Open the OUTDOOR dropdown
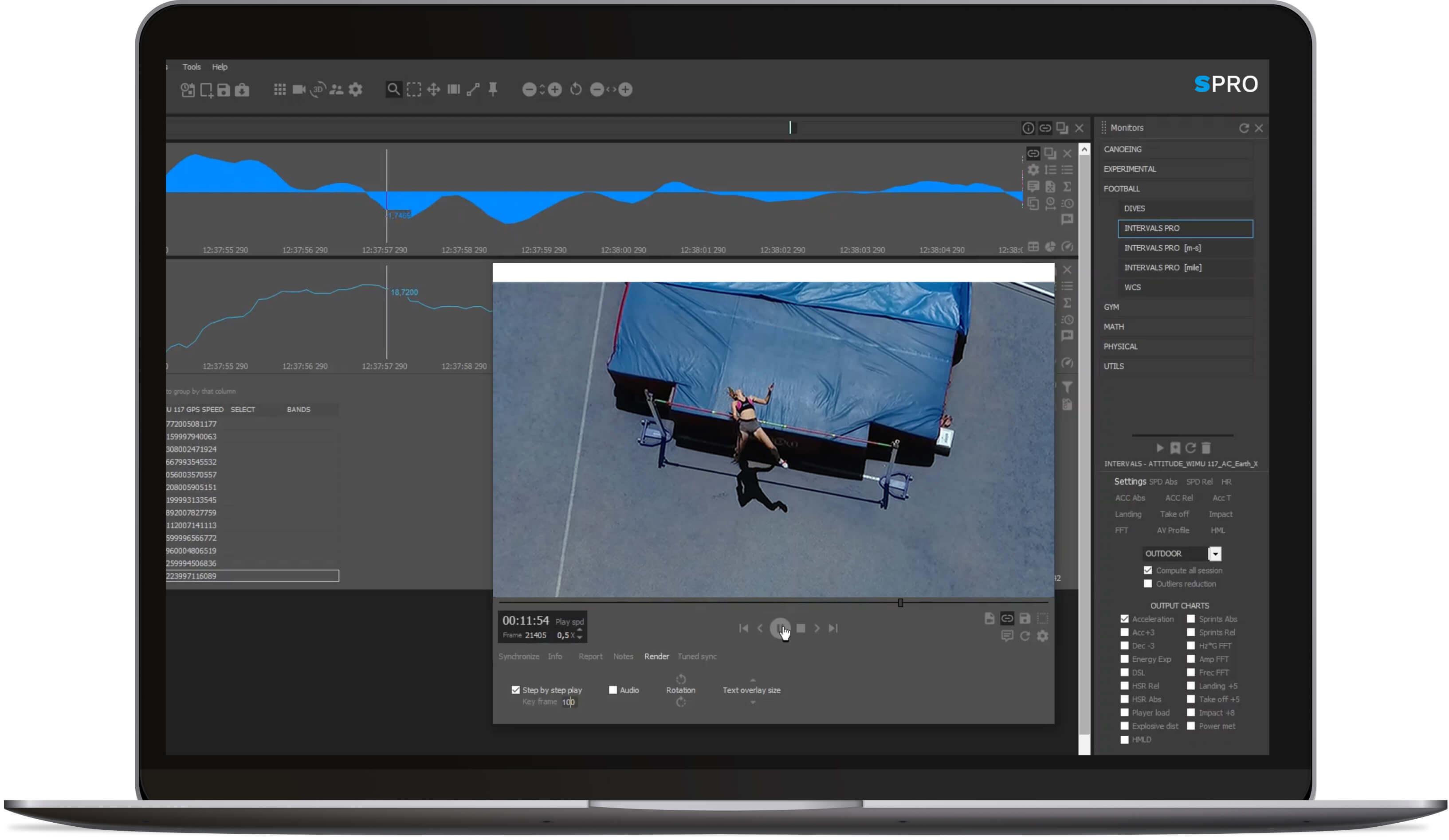 point(1214,554)
